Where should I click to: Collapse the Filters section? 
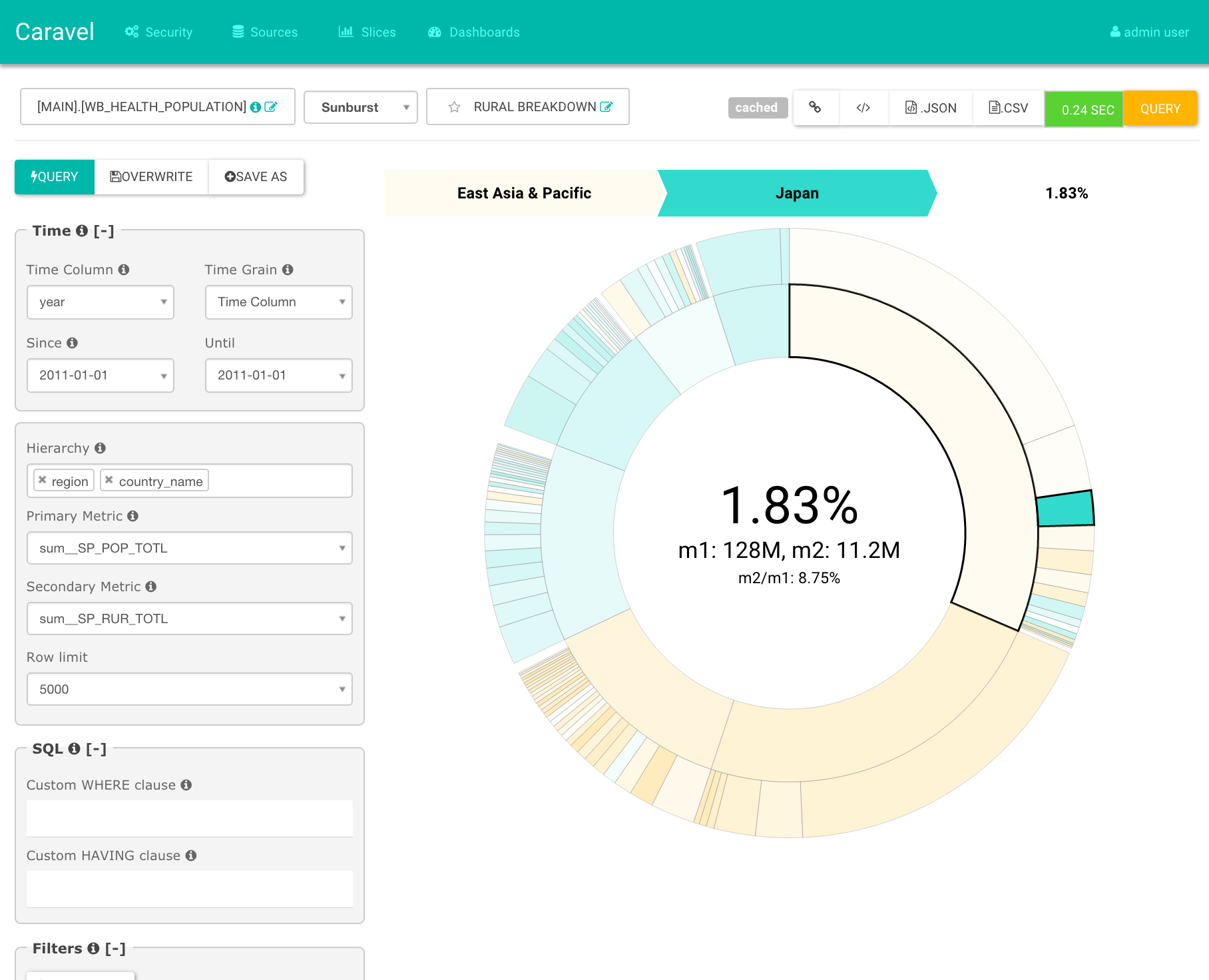116,948
